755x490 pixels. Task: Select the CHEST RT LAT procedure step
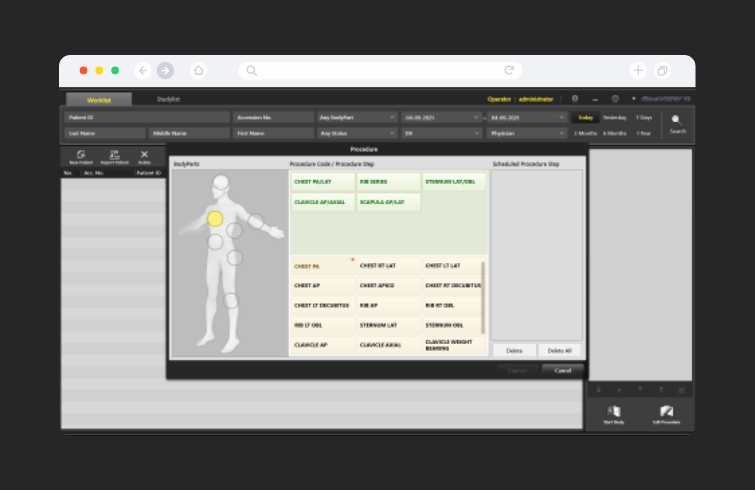coord(388,266)
